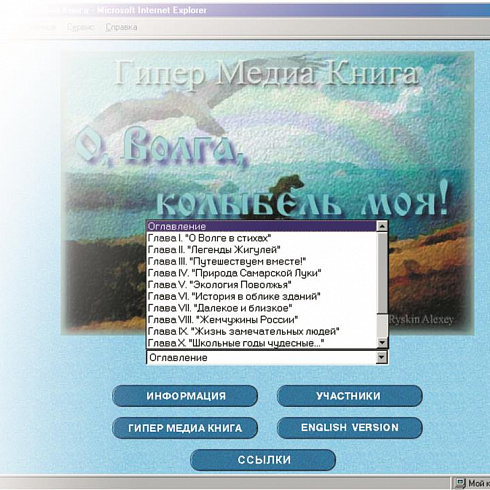
Task: Select Оглавление at top of open list
Action: coord(262,226)
